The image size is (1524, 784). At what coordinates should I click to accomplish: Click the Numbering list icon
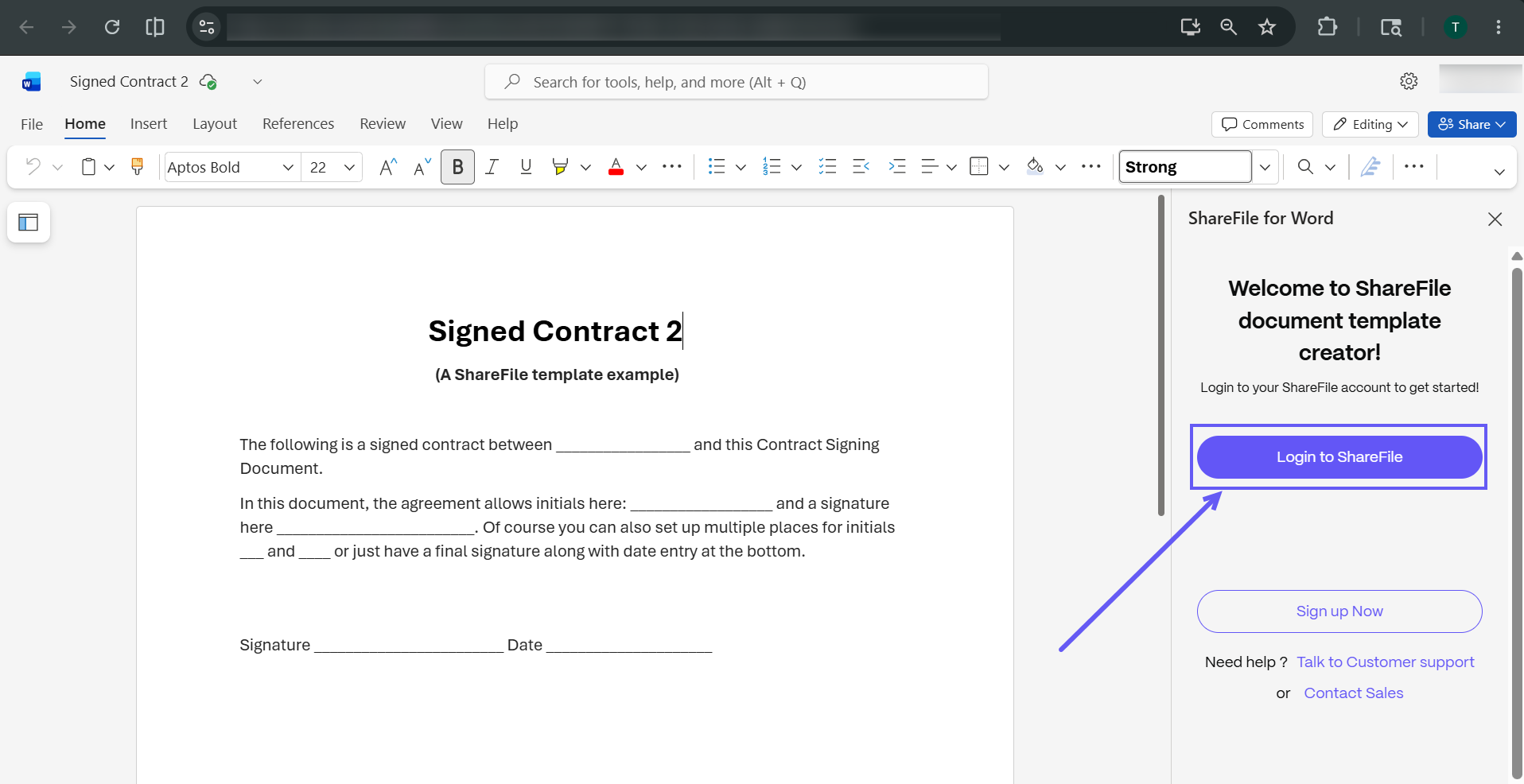[x=772, y=167]
